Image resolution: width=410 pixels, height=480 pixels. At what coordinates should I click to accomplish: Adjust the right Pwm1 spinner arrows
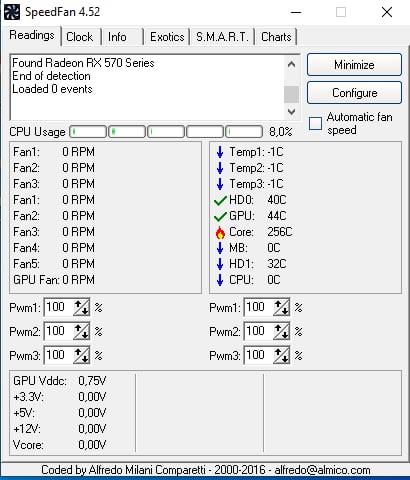[x=282, y=307]
